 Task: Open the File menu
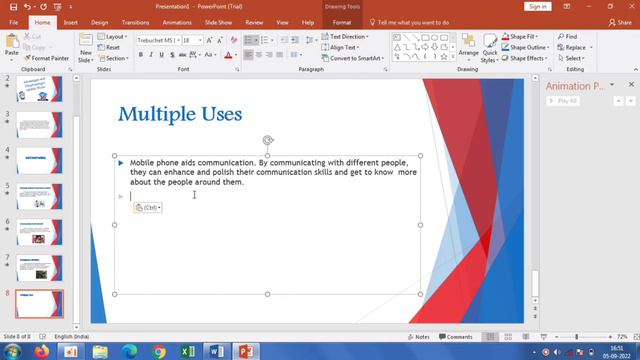(14, 22)
